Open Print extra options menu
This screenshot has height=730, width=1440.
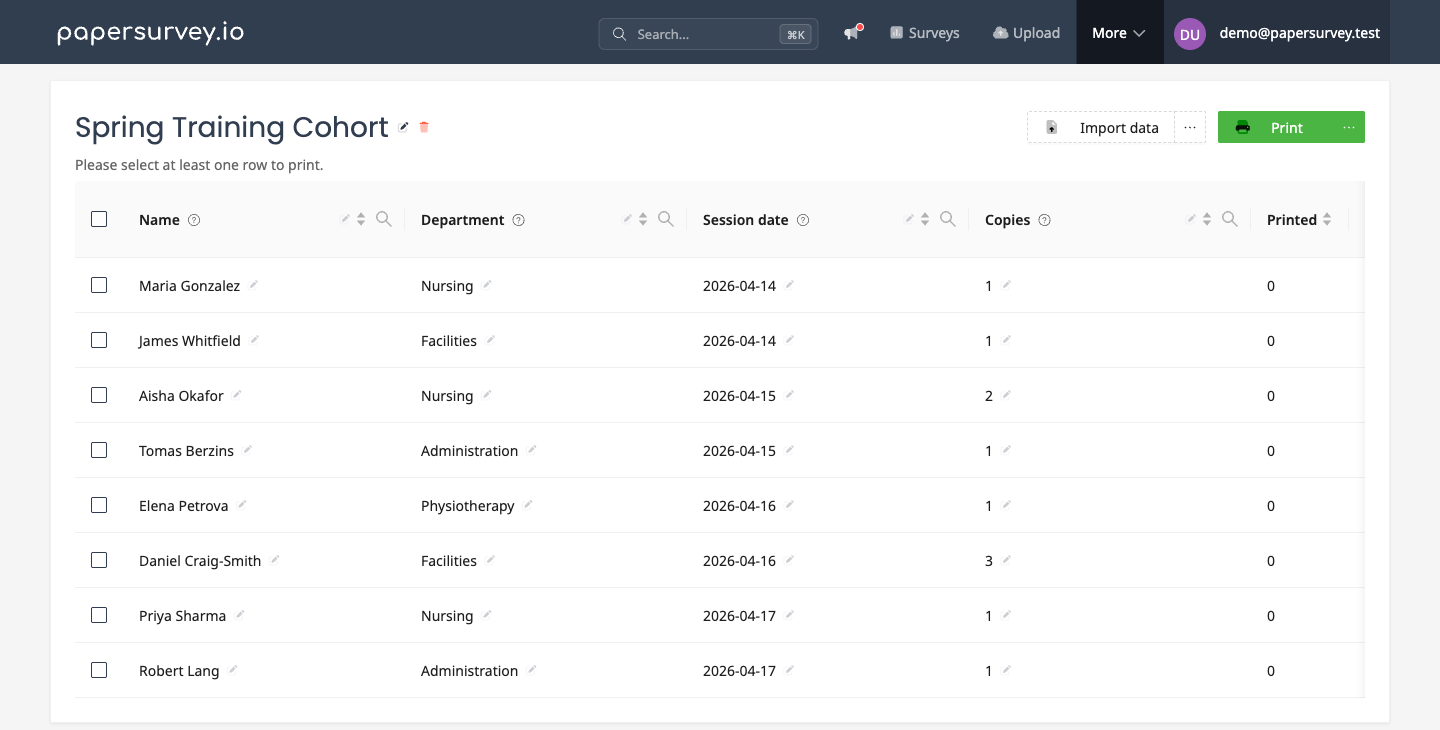[1349, 127]
